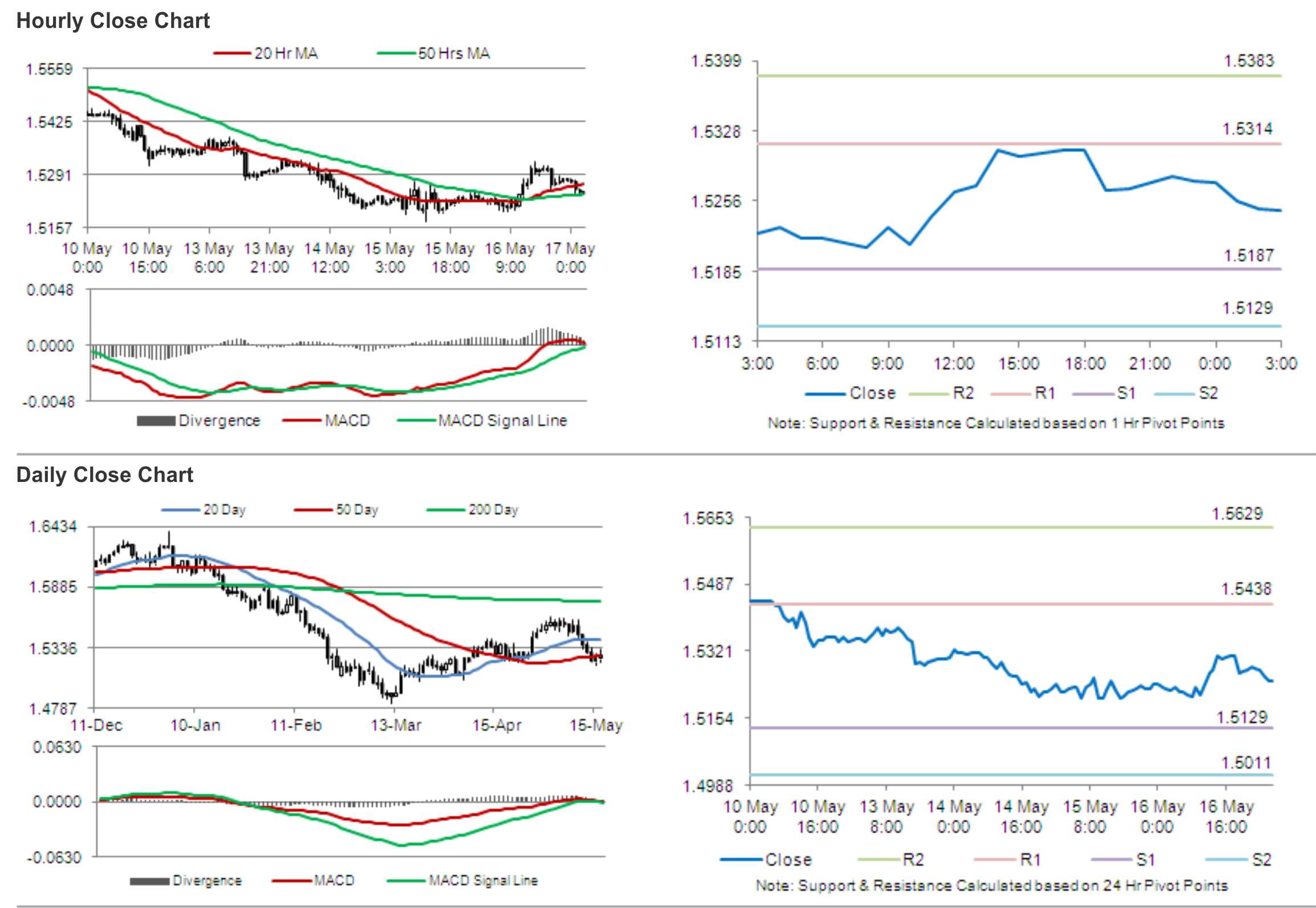
Task: Click the 1.5425 y-axis value
Action: point(49,122)
